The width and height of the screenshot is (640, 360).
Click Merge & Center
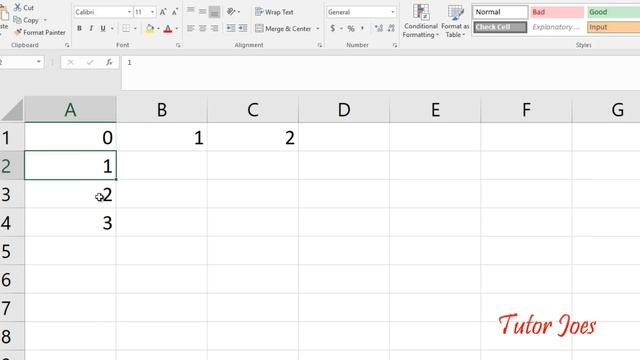283,29
